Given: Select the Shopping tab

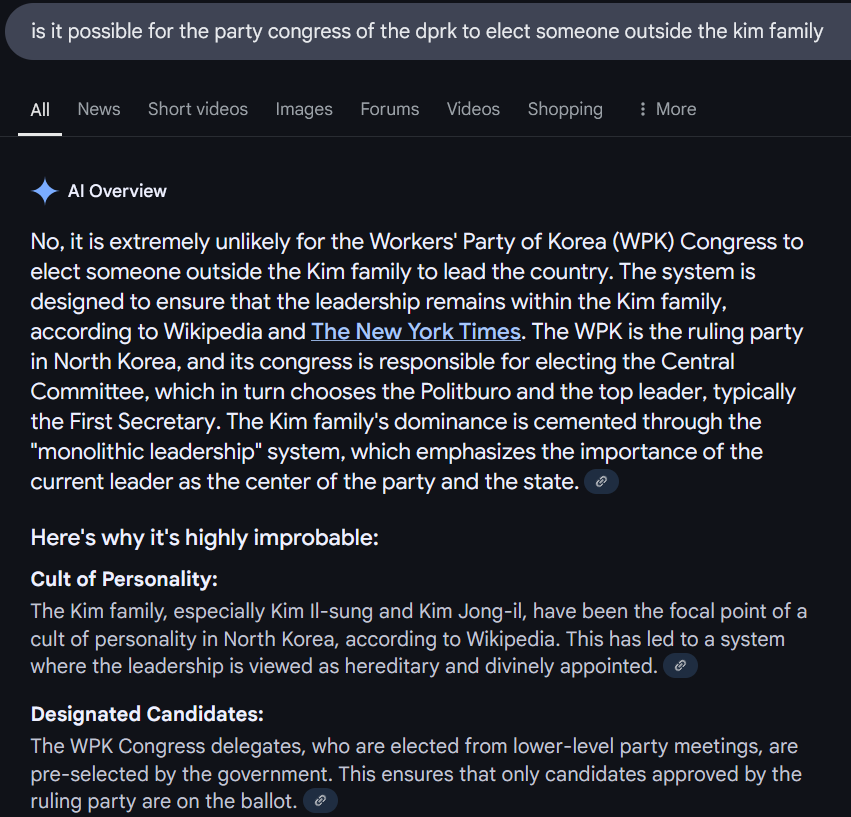Looking at the screenshot, I should coord(565,110).
